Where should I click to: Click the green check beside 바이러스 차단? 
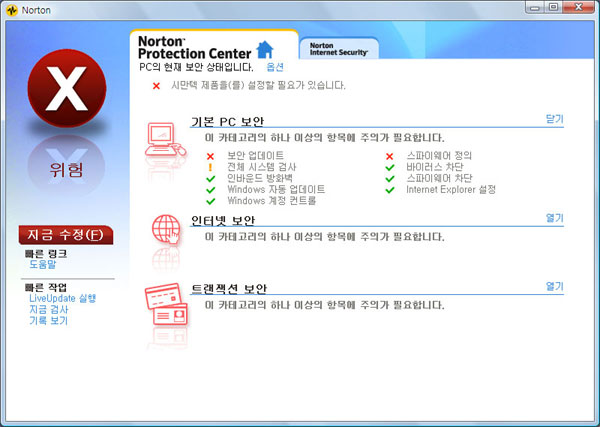pos(390,167)
